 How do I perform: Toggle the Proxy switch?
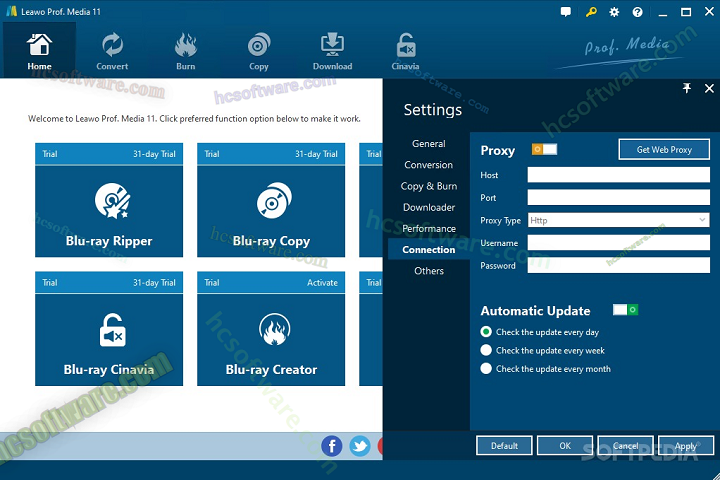[x=544, y=149]
